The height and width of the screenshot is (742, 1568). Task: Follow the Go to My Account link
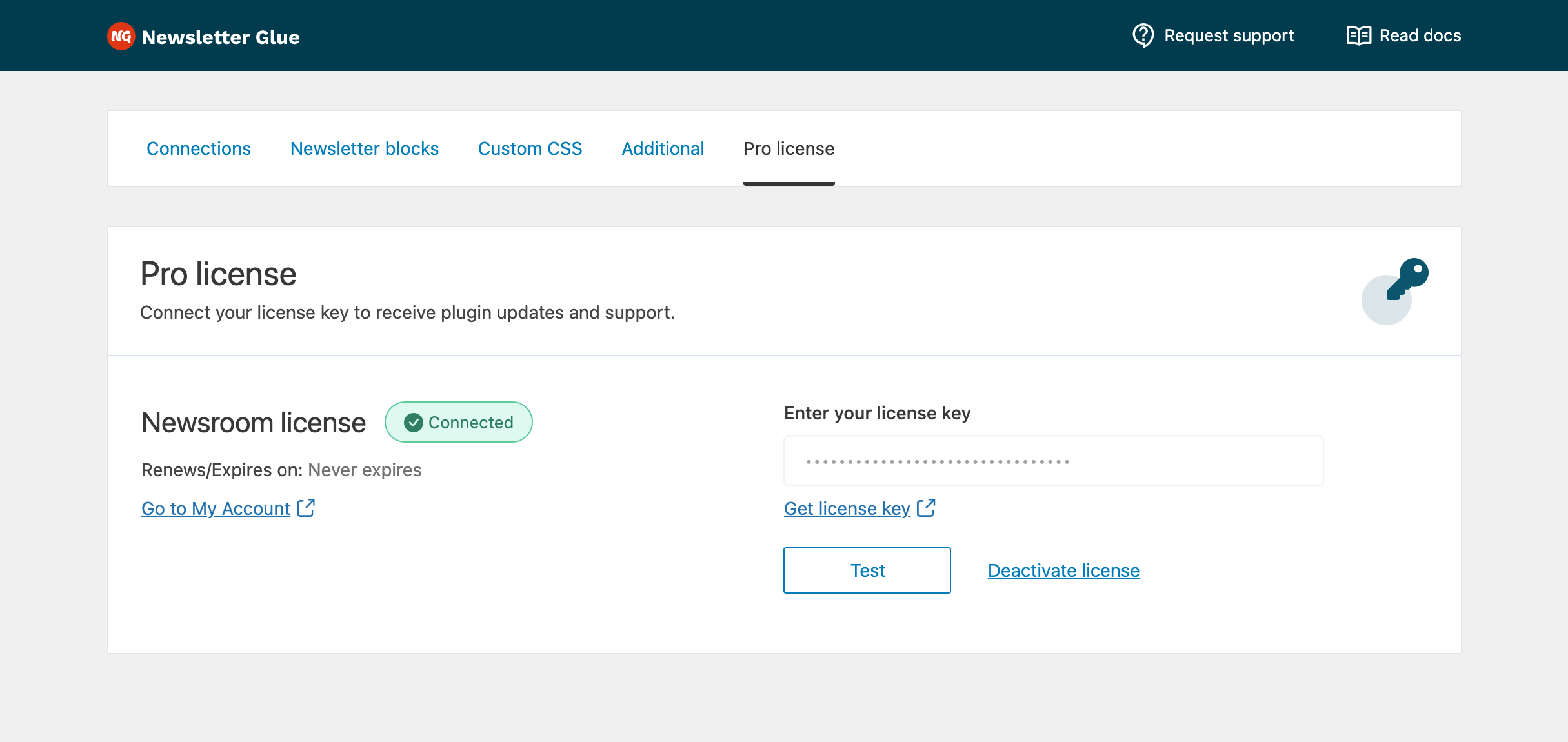click(x=216, y=508)
